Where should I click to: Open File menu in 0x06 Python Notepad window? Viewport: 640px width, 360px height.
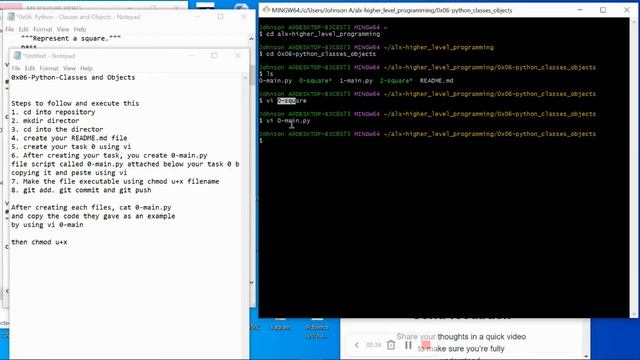pyautogui.click(x=9, y=29)
